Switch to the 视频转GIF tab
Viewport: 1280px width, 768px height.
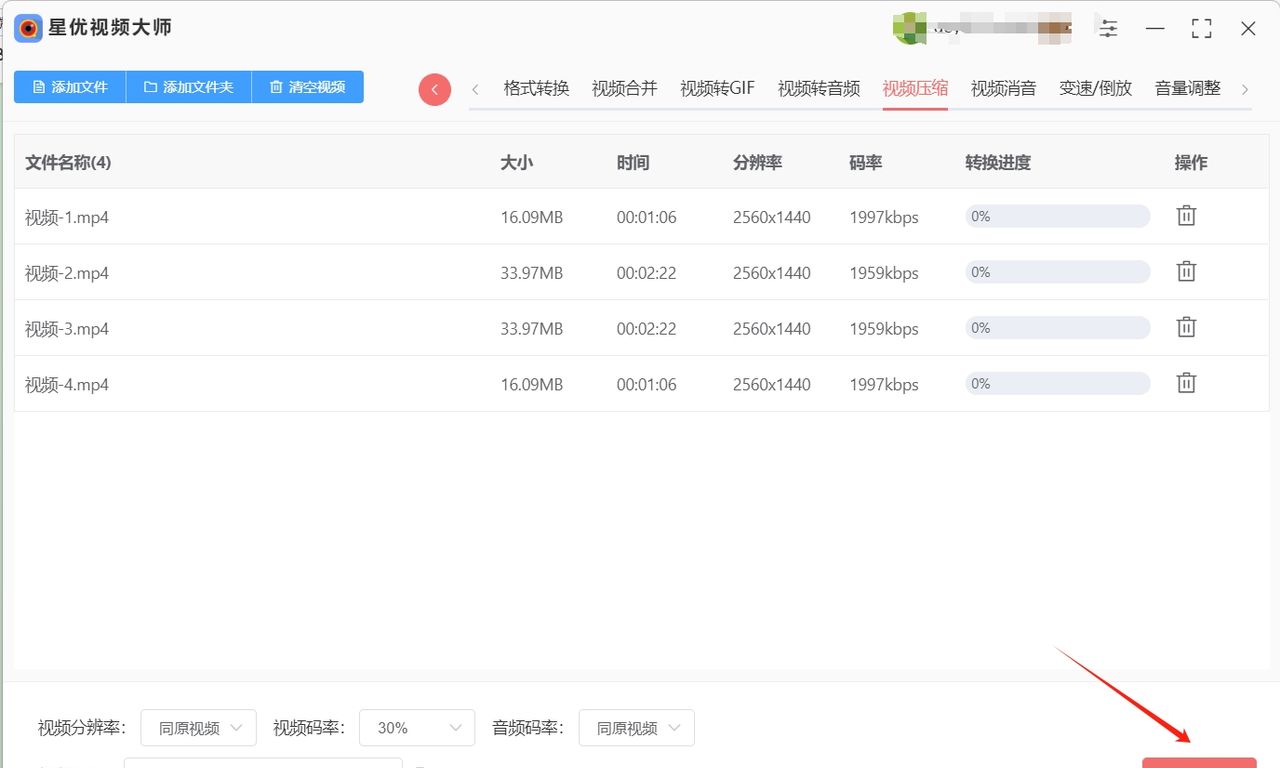click(x=717, y=88)
